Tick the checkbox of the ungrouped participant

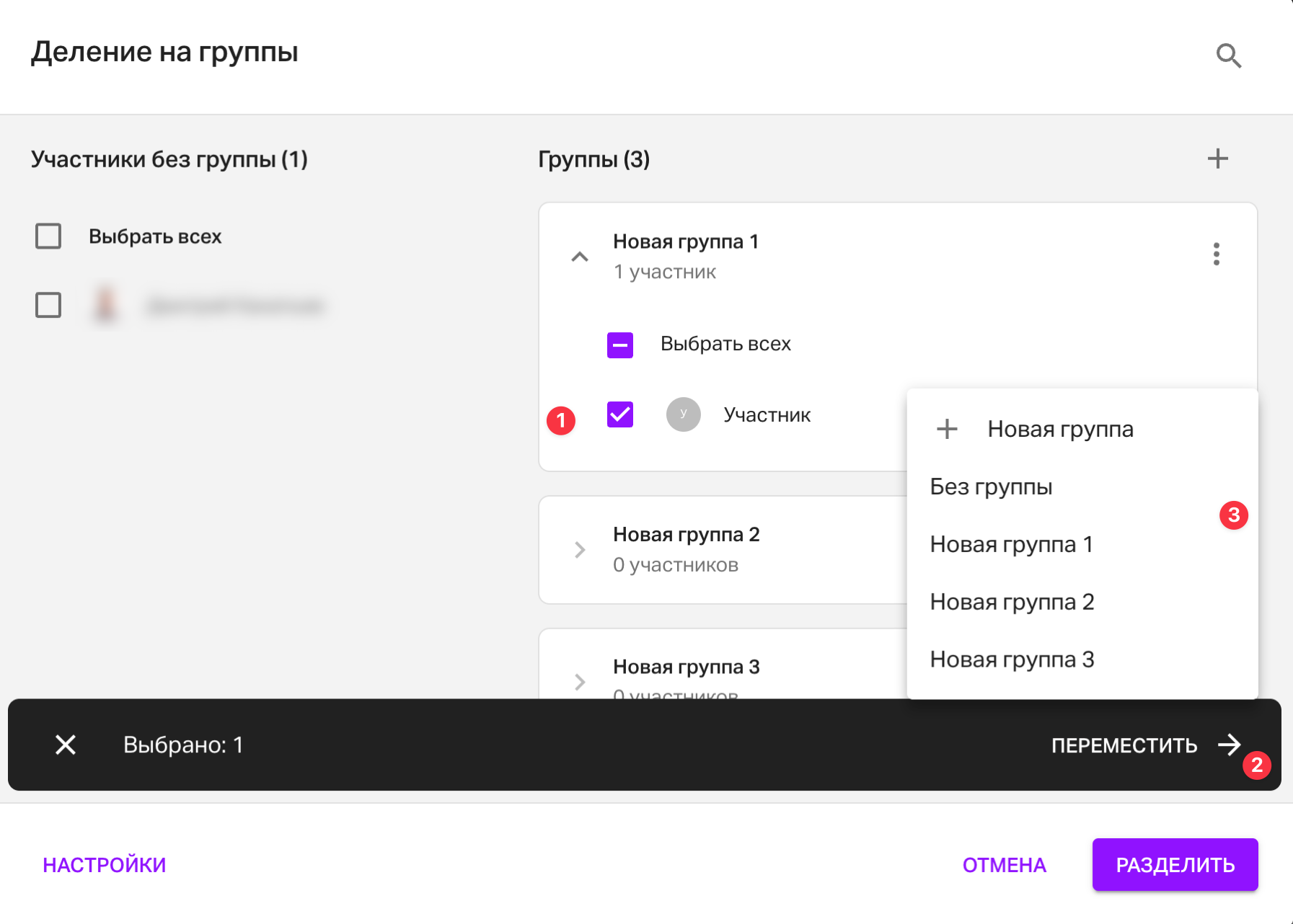(48, 305)
